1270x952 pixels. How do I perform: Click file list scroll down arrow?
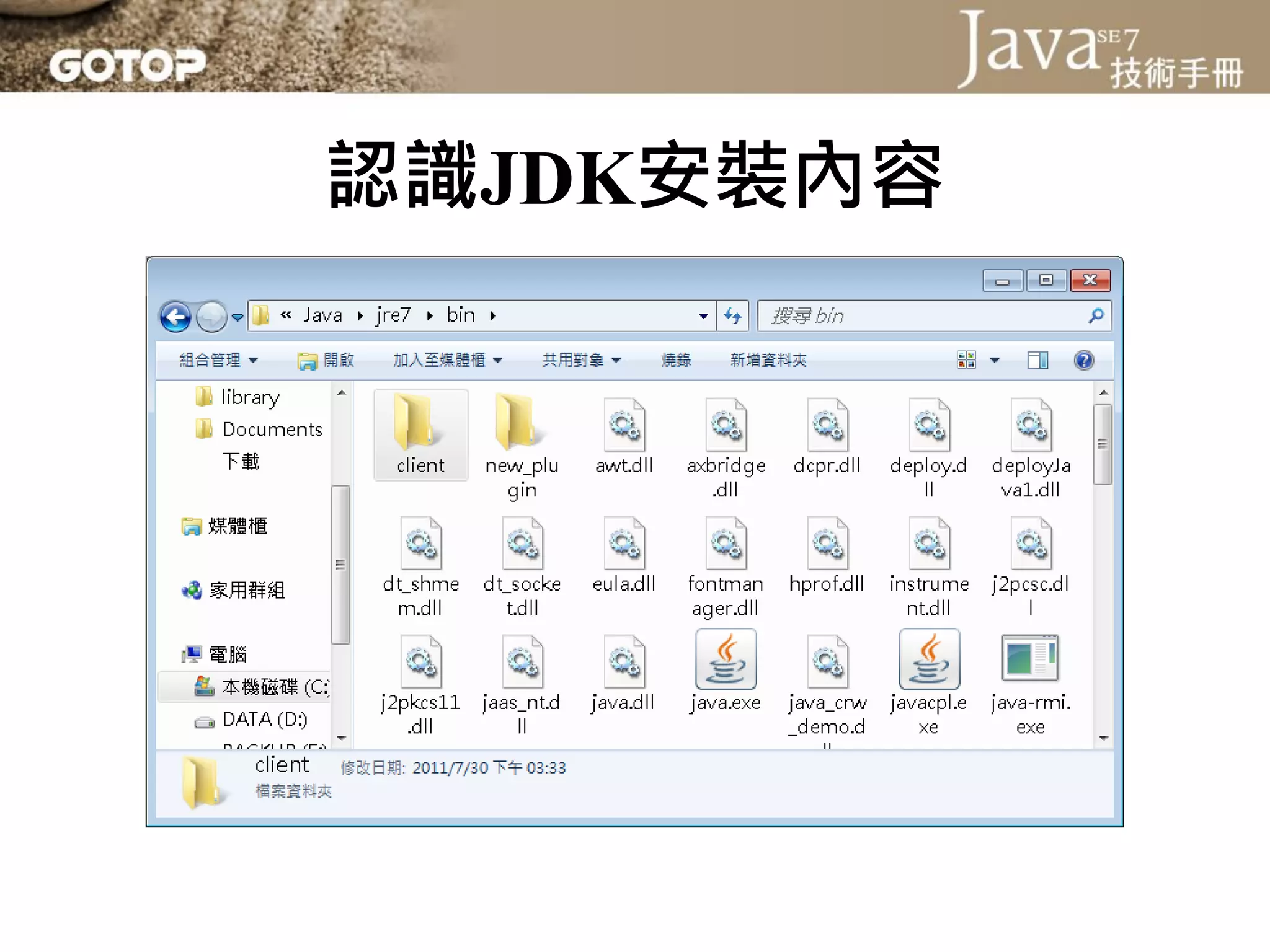coord(1103,738)
